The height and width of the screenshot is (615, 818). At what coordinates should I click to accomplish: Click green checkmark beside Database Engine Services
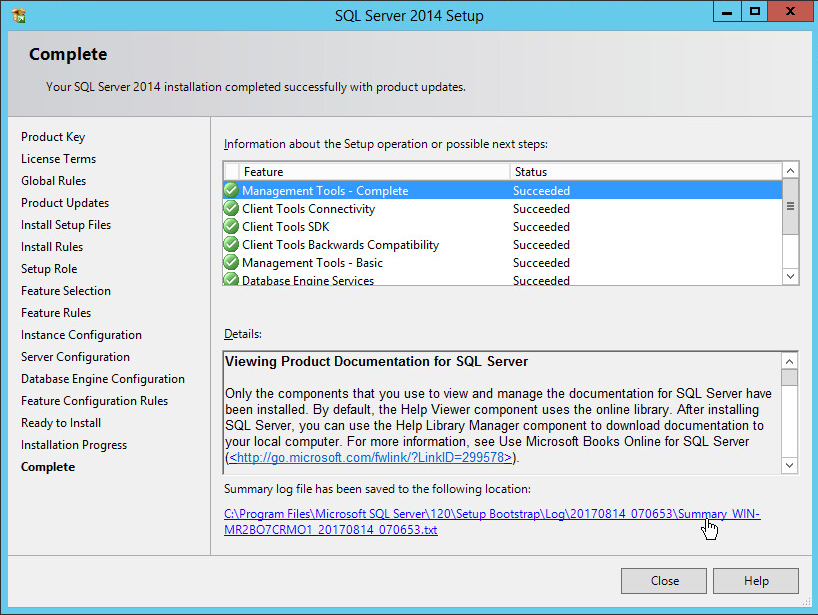pos(231,280)
